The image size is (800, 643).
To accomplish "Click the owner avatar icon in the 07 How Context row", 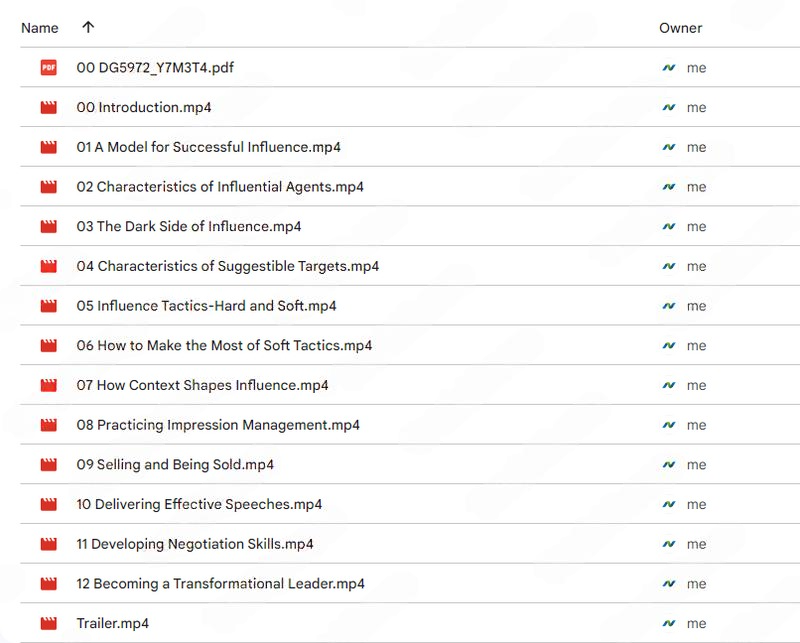I will [668, 385].
